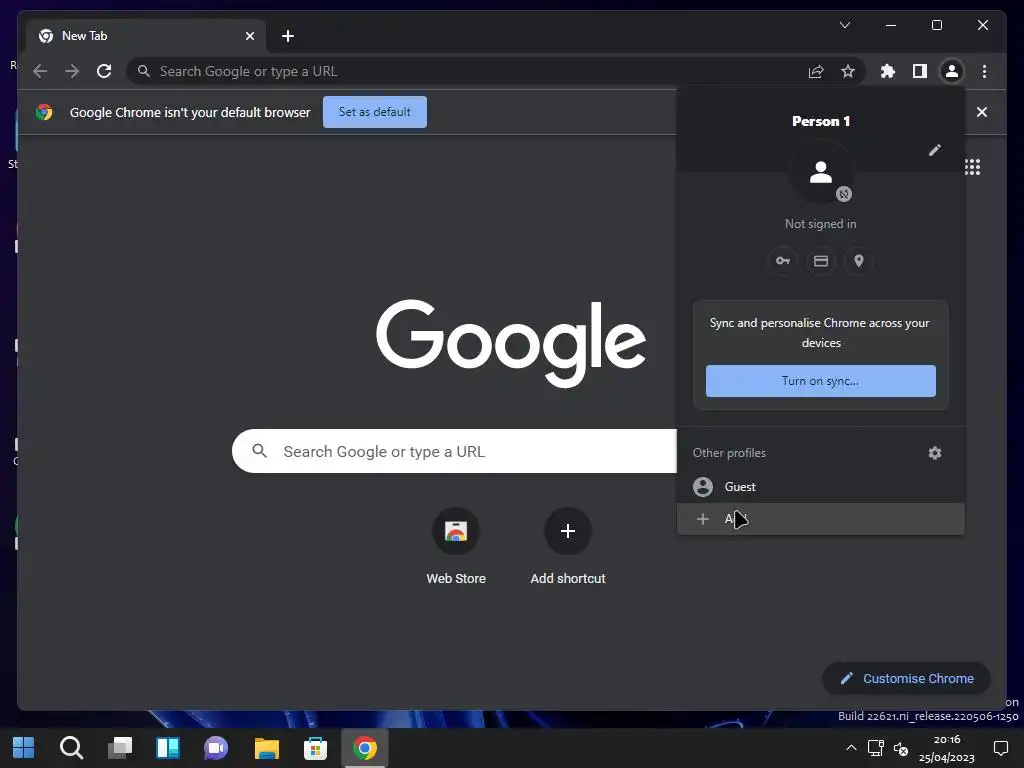Click Chrome icon on the taskbar

[x=364, y=748]
